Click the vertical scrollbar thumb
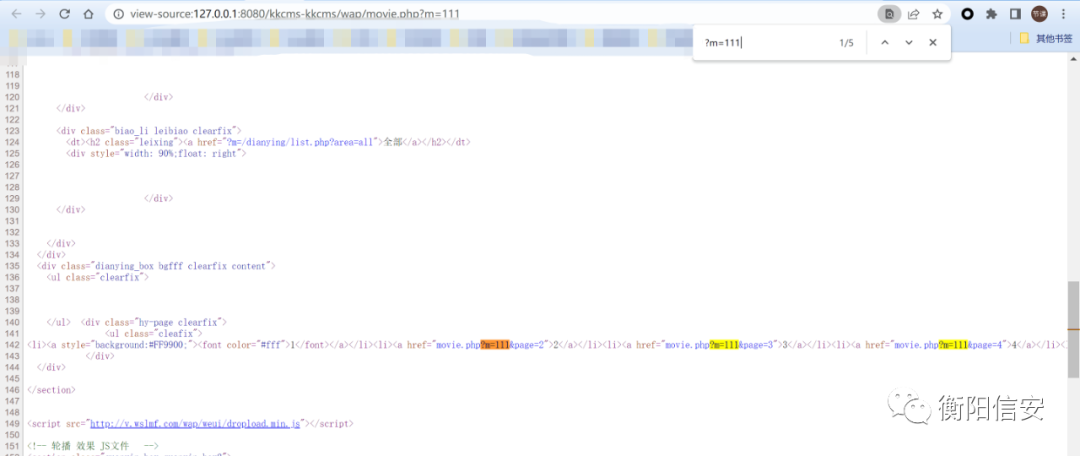This screenshot has height=456, width=1080. (1074, 329)
